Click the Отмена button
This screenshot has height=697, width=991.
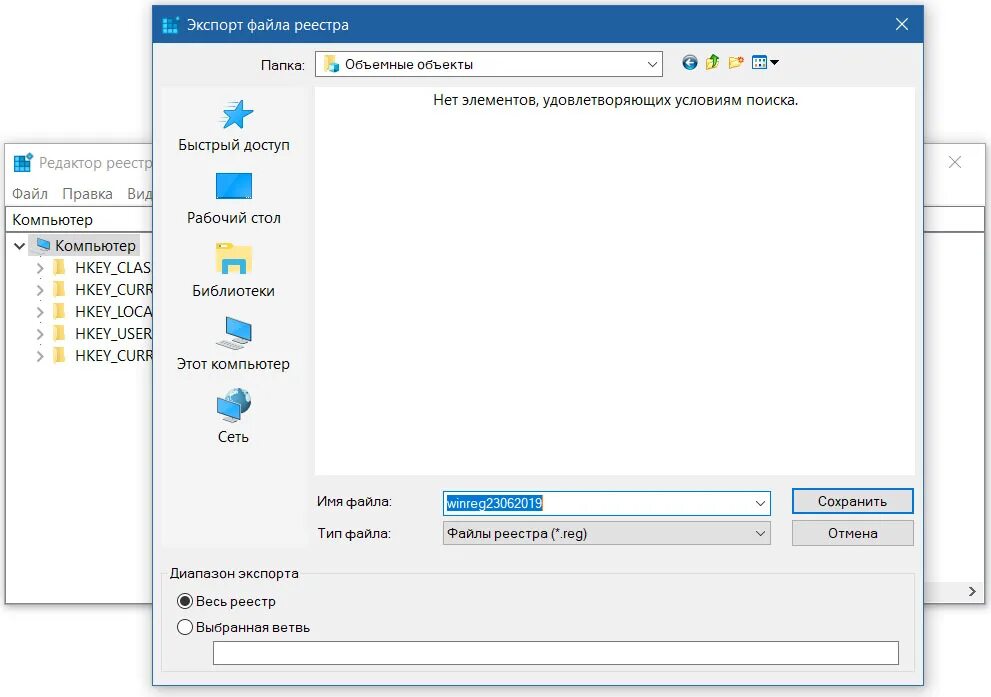tap(852, 533)
